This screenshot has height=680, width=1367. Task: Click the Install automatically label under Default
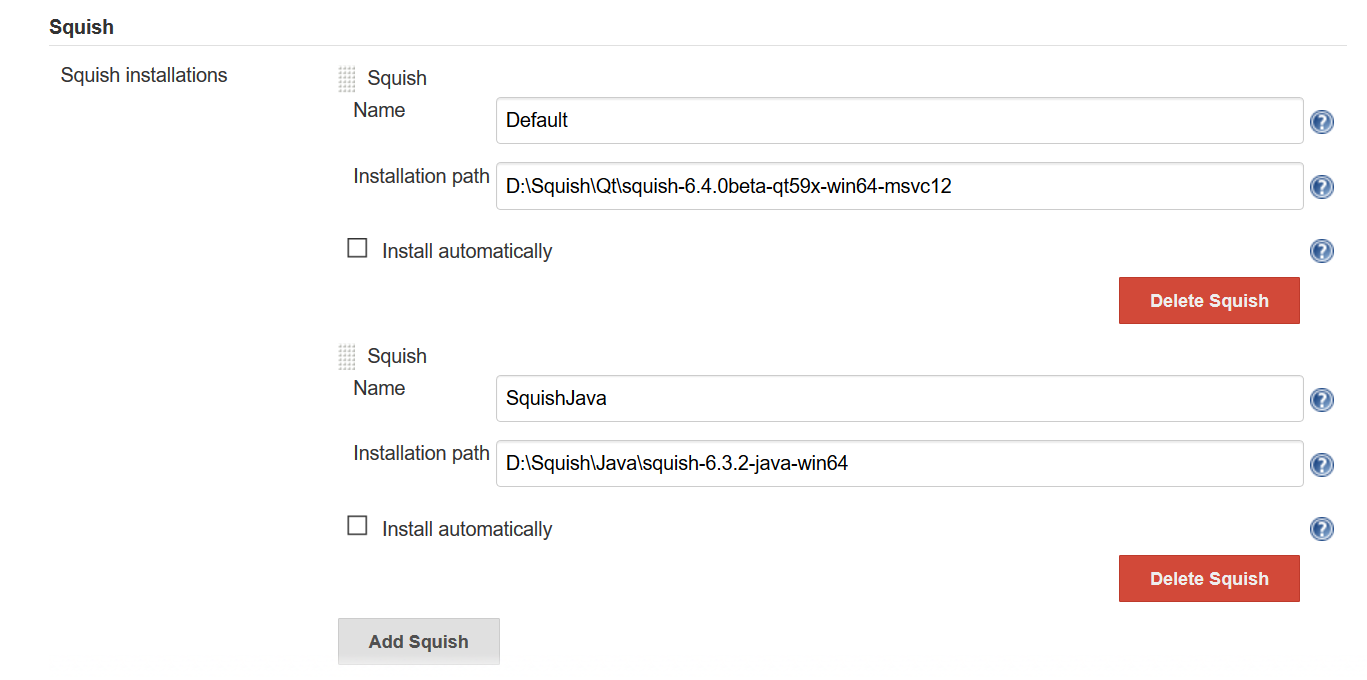click(x=466, y=252)
